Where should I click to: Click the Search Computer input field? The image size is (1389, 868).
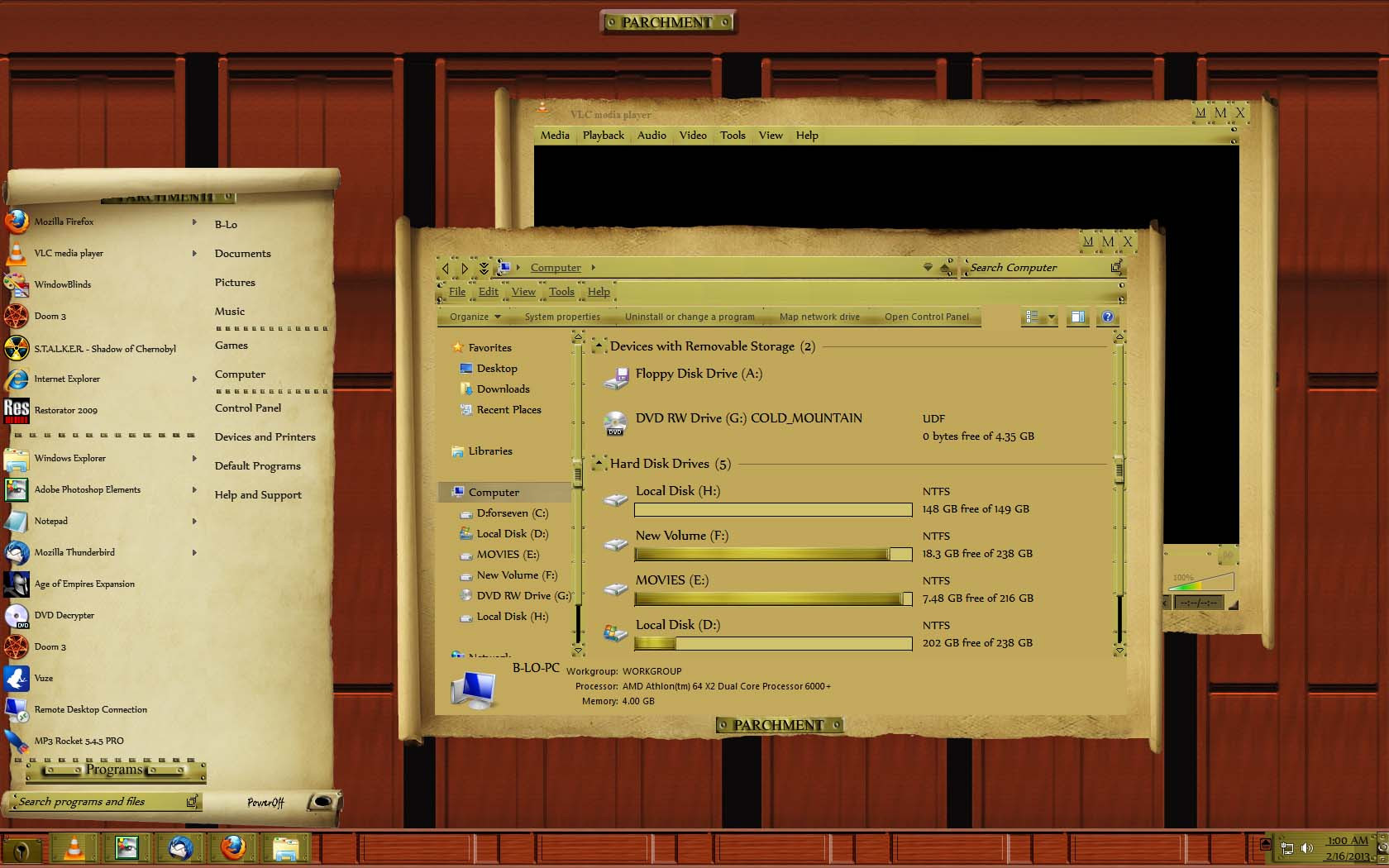pyautogui.click(x=1038, y=268)
